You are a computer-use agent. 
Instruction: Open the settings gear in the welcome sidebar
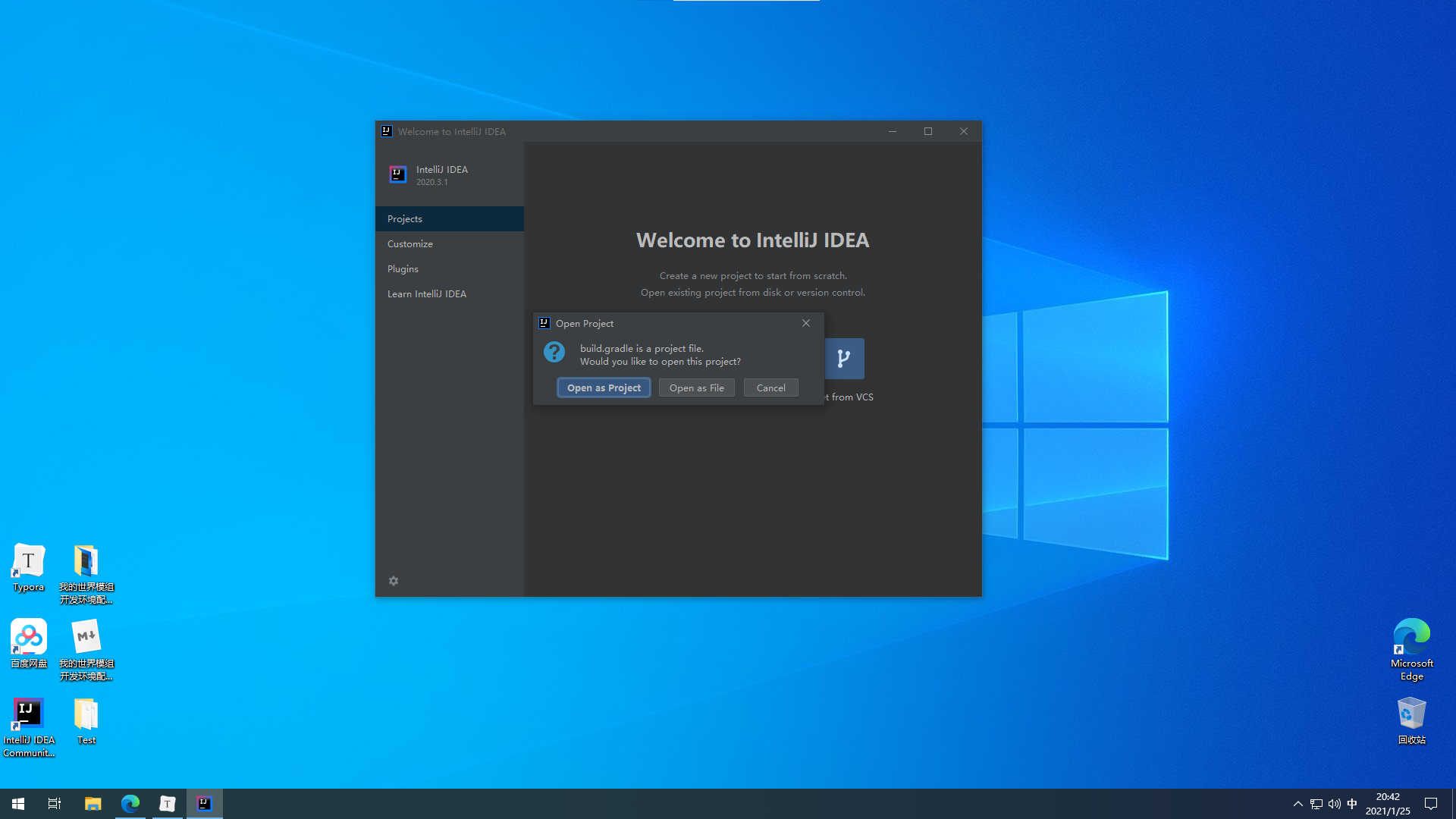click(394, 581)
